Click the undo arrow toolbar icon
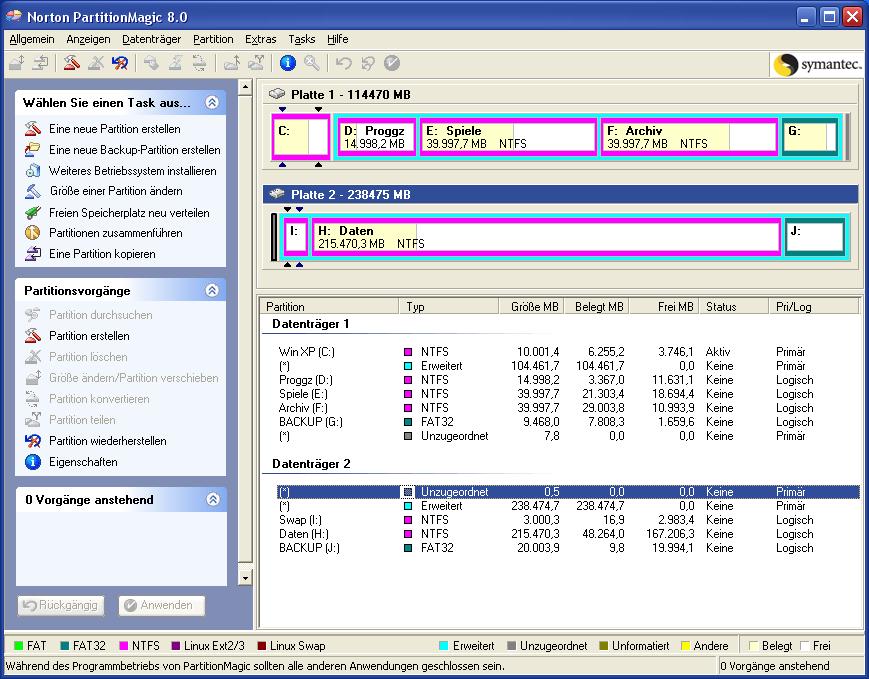Viewport: 869px width, 679px height. point(344,63)
